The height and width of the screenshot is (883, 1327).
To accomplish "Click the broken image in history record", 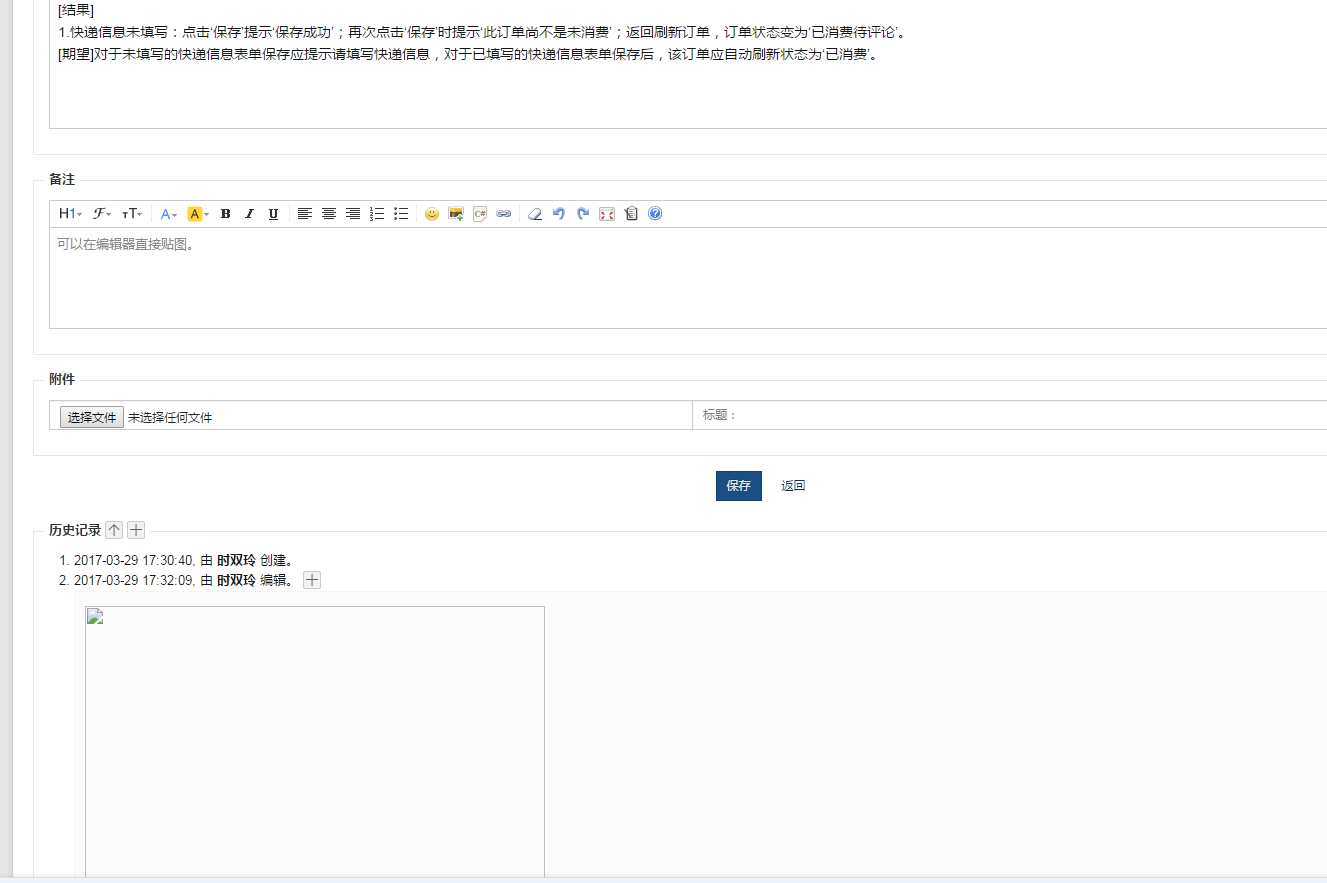I will pyautogui.click(x=315, y=742).
